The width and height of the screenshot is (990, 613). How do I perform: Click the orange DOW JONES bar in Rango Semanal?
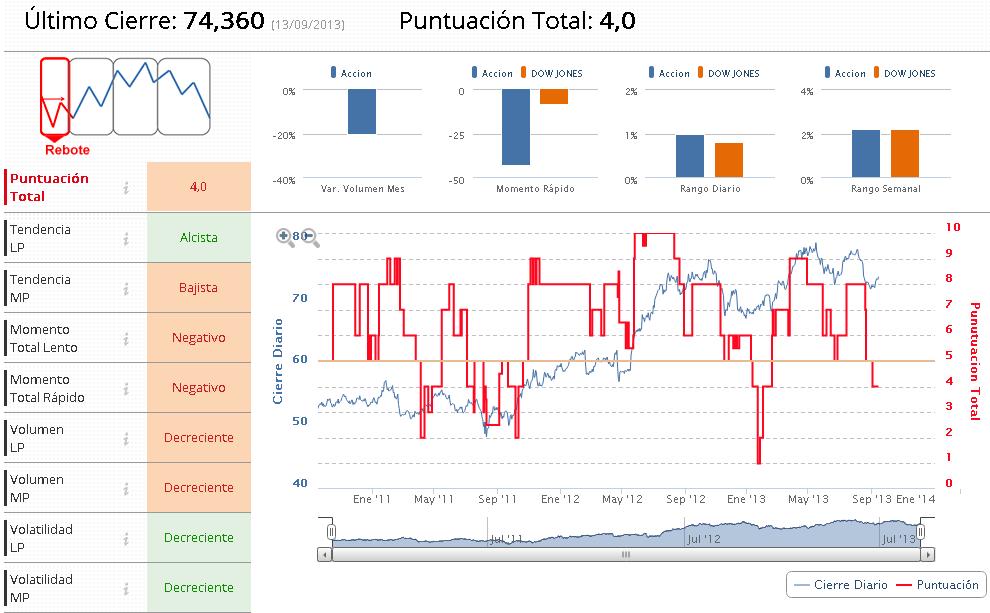pos(905,153)
